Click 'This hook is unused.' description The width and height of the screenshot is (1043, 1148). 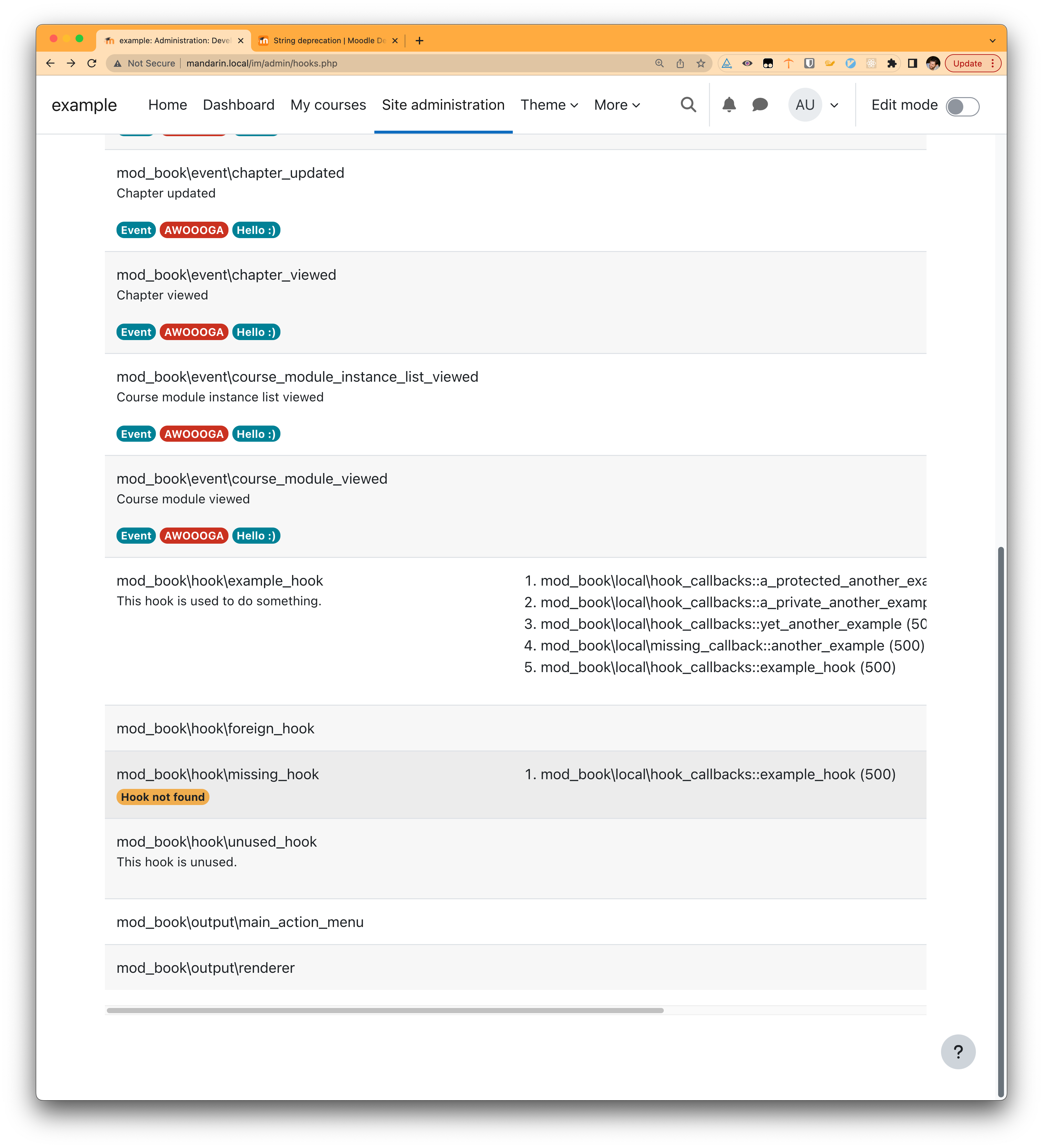[x=177, y=862]
